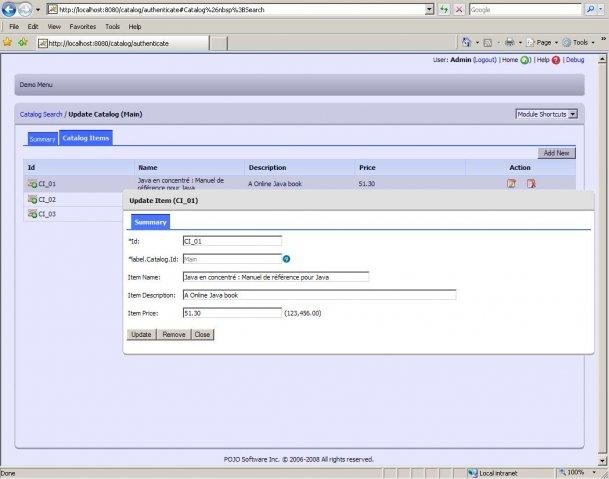609x479 pixels.
Task: Click the Item Description input field
Action: 319,295
